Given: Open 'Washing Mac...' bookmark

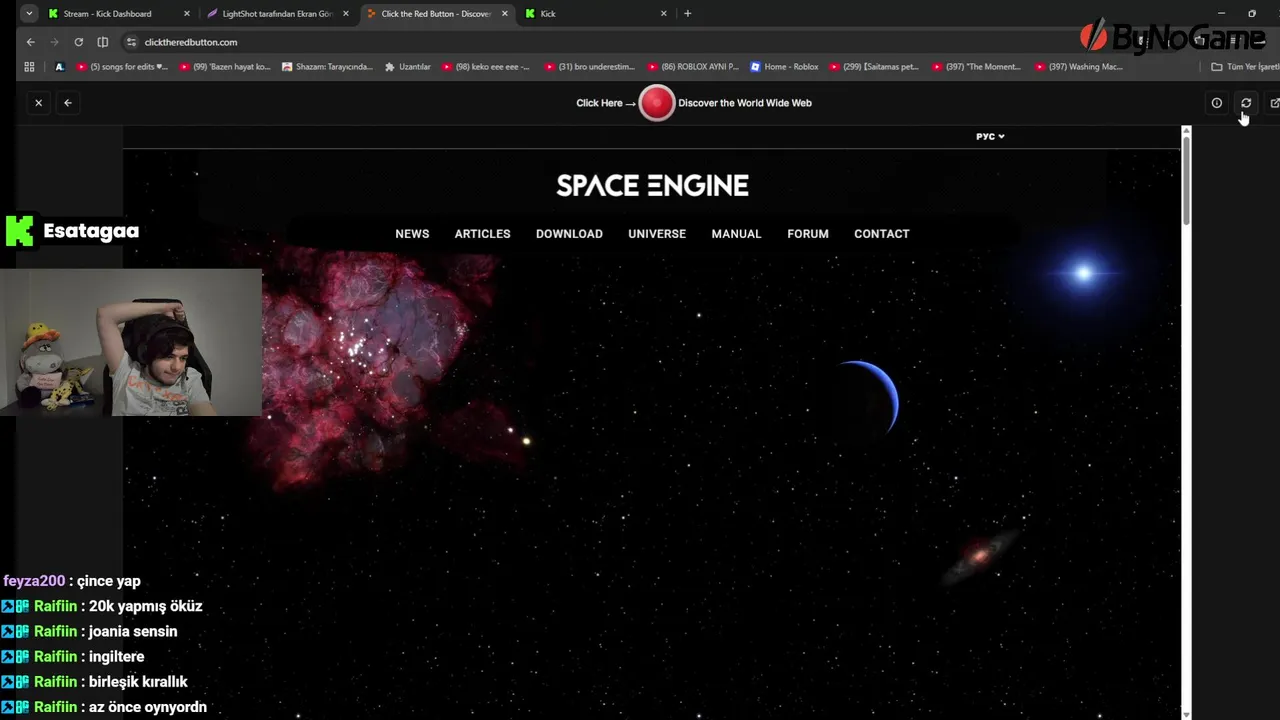Looking at the screenshot, I should pyautogui.click(x=1079, y=67).
